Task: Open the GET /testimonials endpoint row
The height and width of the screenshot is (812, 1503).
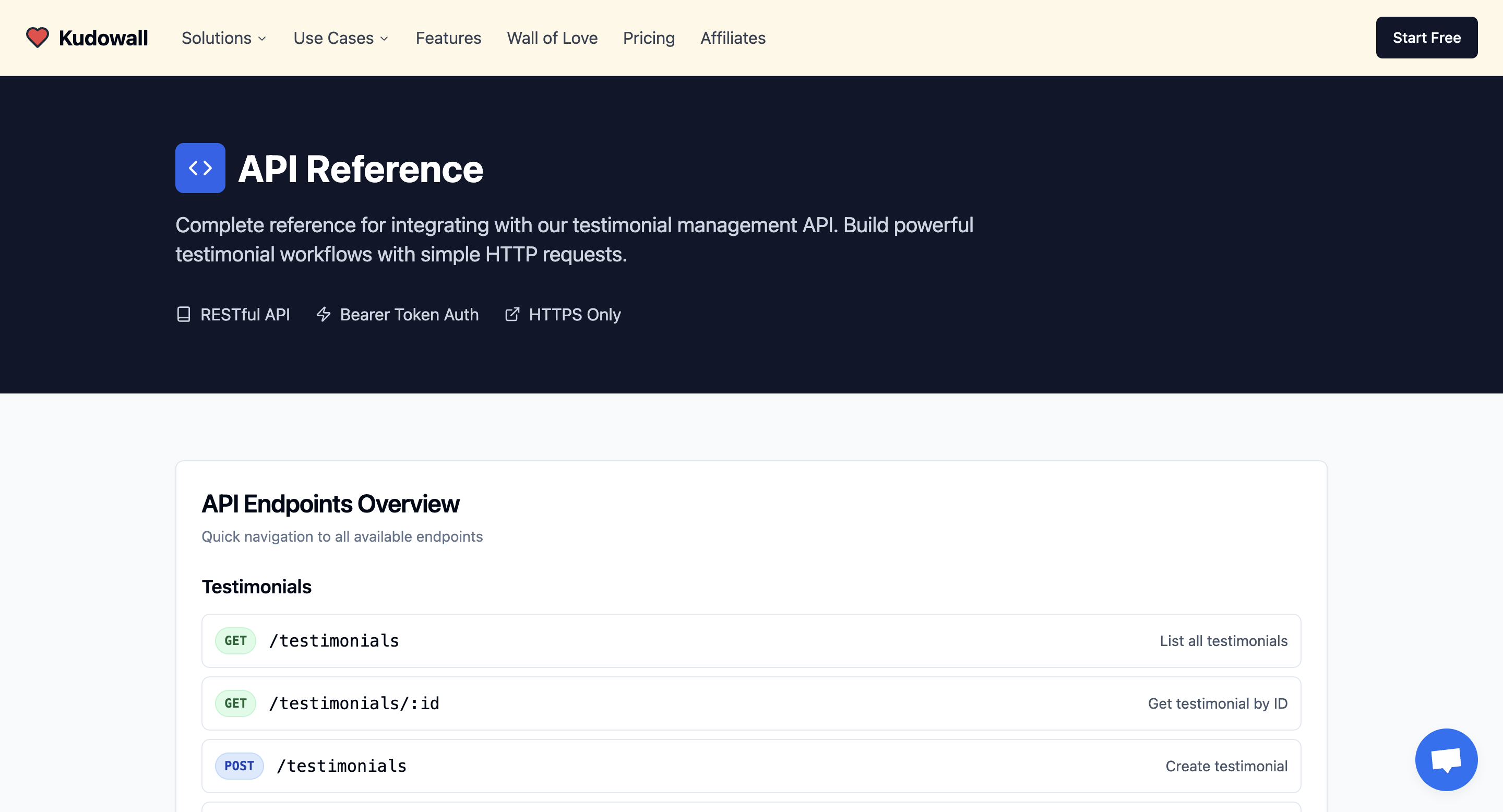Action: coord(751,641)
